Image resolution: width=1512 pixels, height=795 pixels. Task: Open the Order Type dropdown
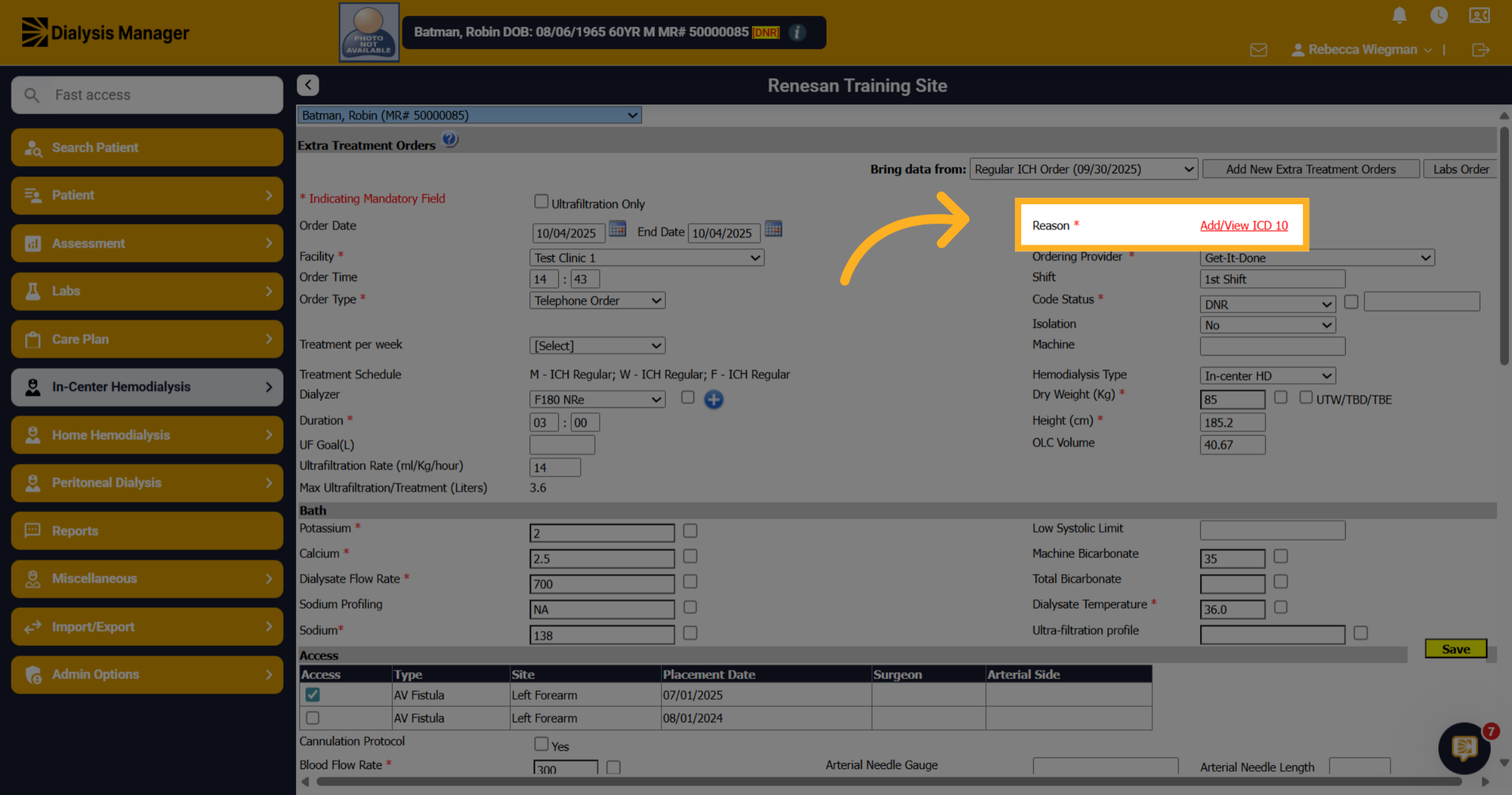tap(597, 300)
